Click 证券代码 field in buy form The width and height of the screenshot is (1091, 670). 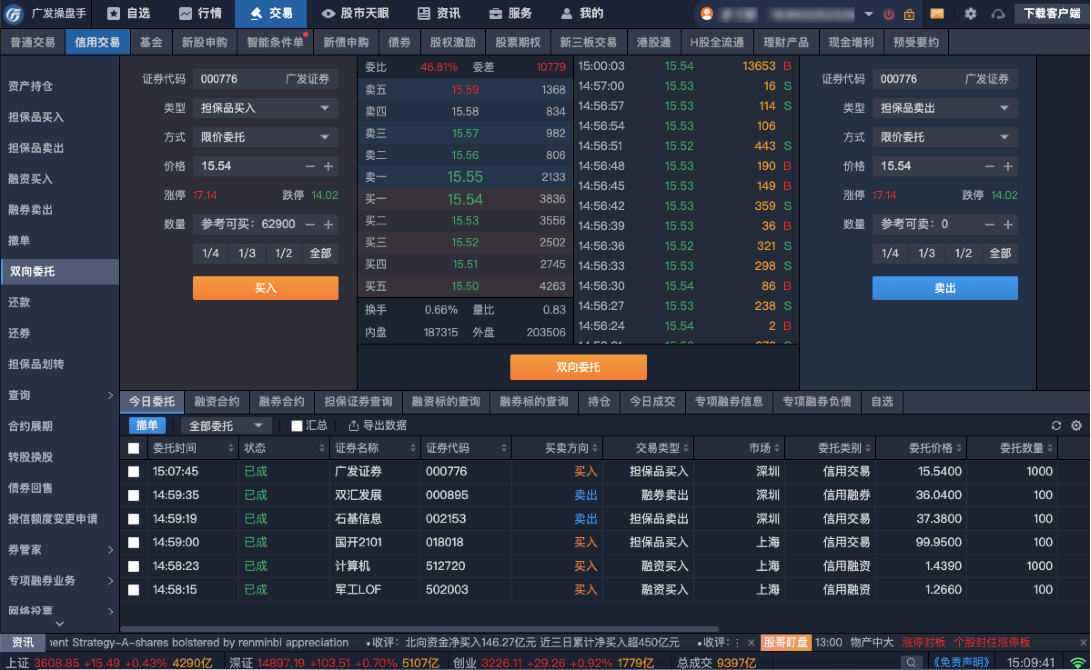pyautogui.click(x=266, y=79)
